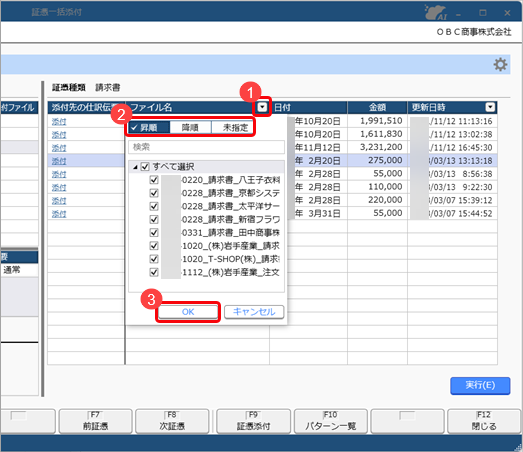
Task: Uncheck the 1020_T-SHOP(株) file checkbox
Action: [154, 259]
